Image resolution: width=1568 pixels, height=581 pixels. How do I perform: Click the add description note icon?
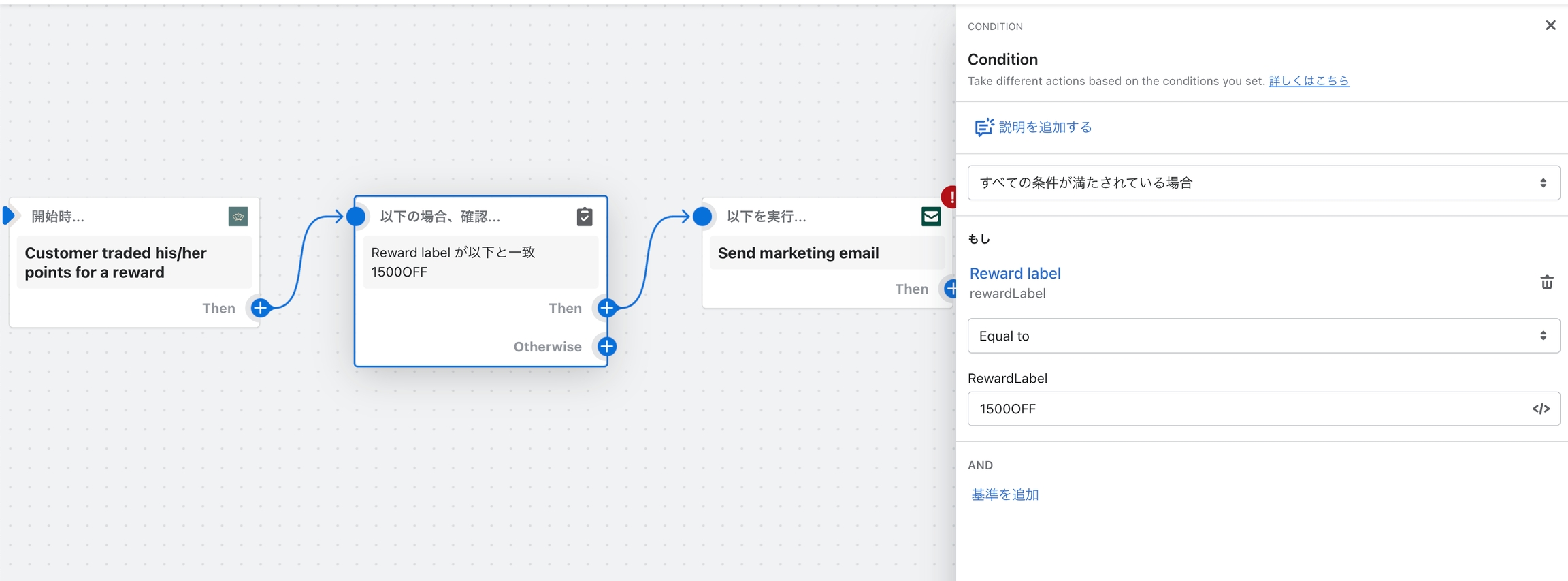pos(984,127)
